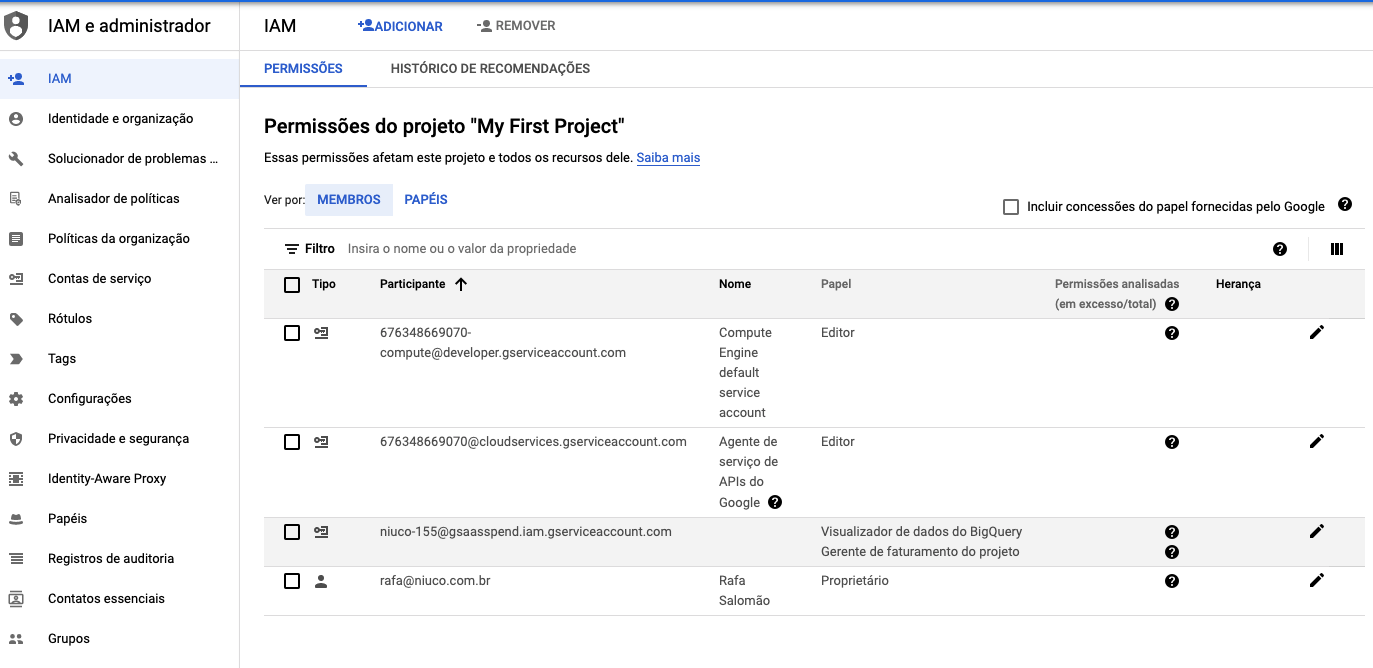Select the niuco-155@gsaasspend row checkbox
Image resolution: width=1373 pixels, height=668 pixels.
[292, 532]
